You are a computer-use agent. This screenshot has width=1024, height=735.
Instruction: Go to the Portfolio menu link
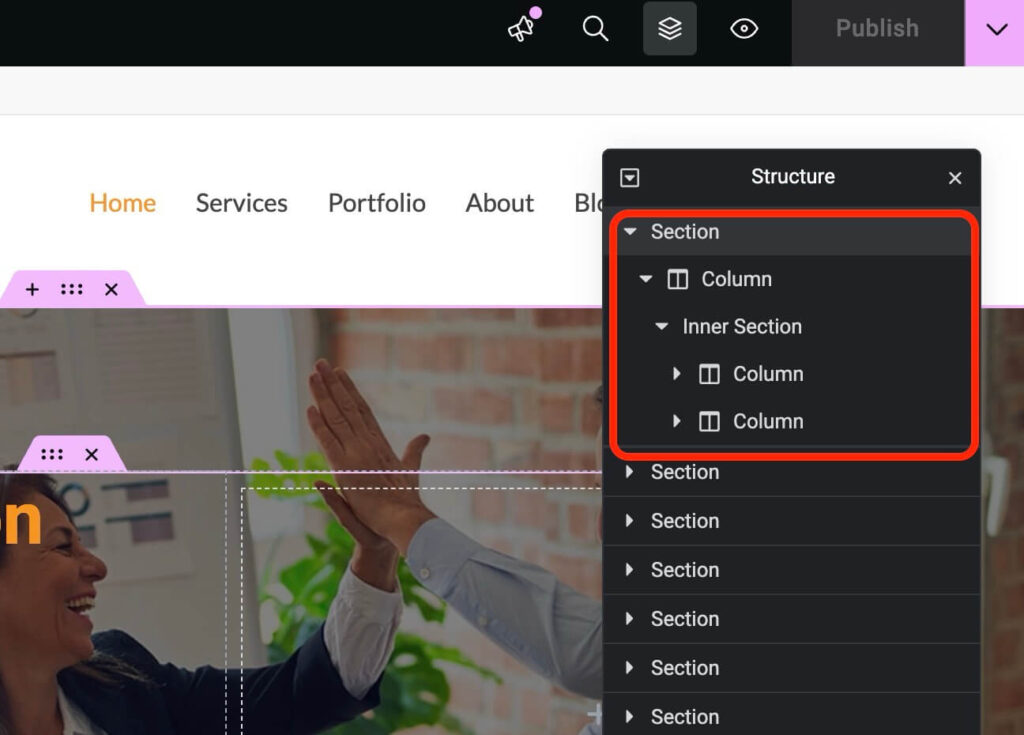(376, 203)
